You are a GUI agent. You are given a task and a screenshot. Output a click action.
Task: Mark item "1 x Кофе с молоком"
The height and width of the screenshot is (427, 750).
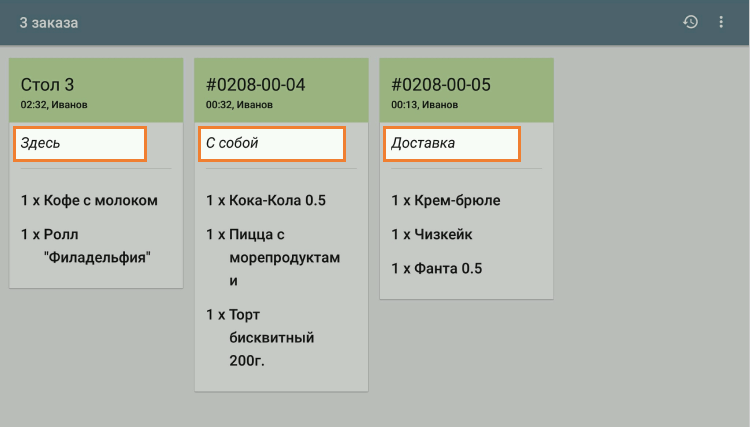pyautogui.click(x=89, y=200)
